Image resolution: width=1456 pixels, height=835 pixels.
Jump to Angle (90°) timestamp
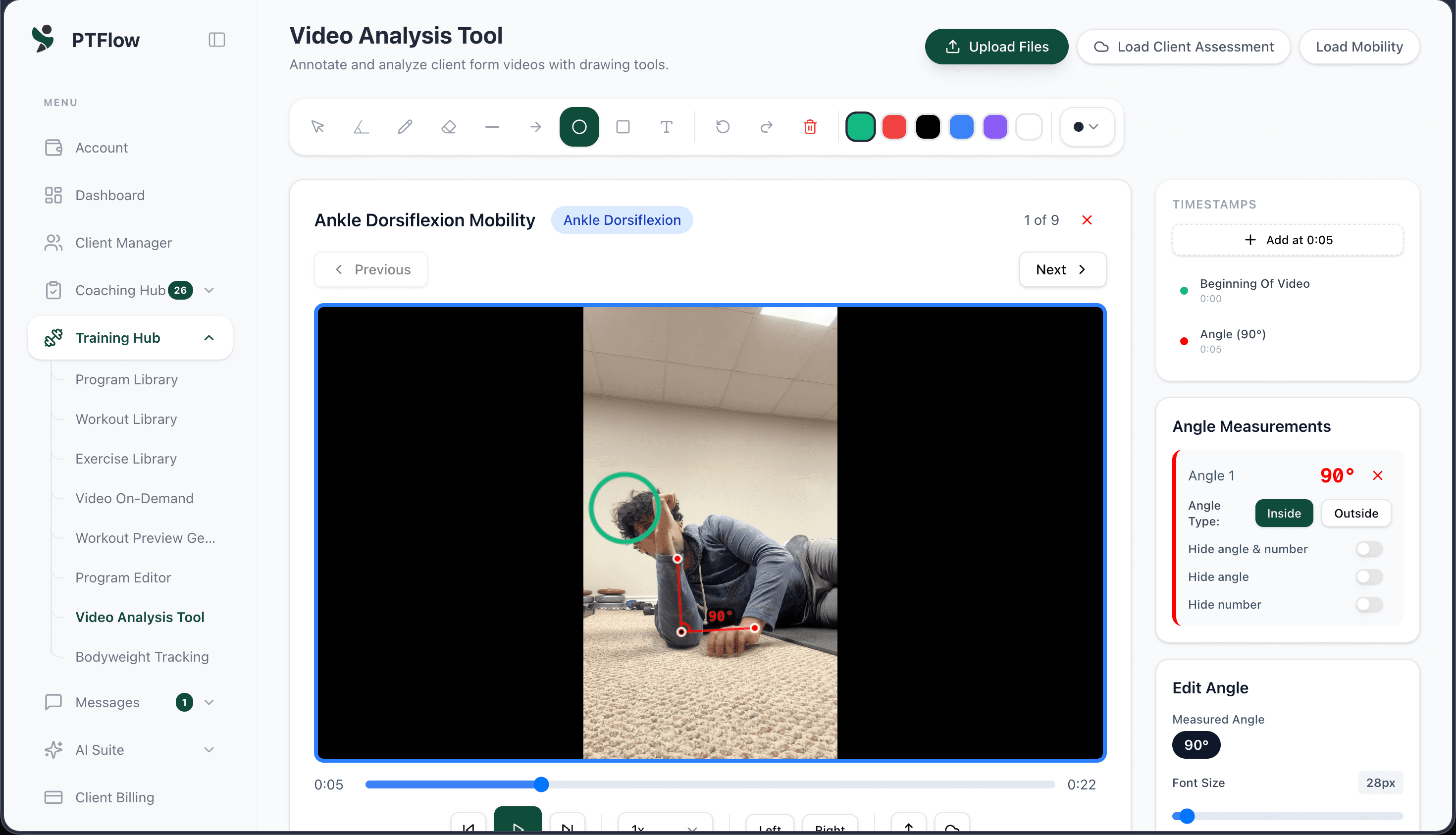point(1288,341)
